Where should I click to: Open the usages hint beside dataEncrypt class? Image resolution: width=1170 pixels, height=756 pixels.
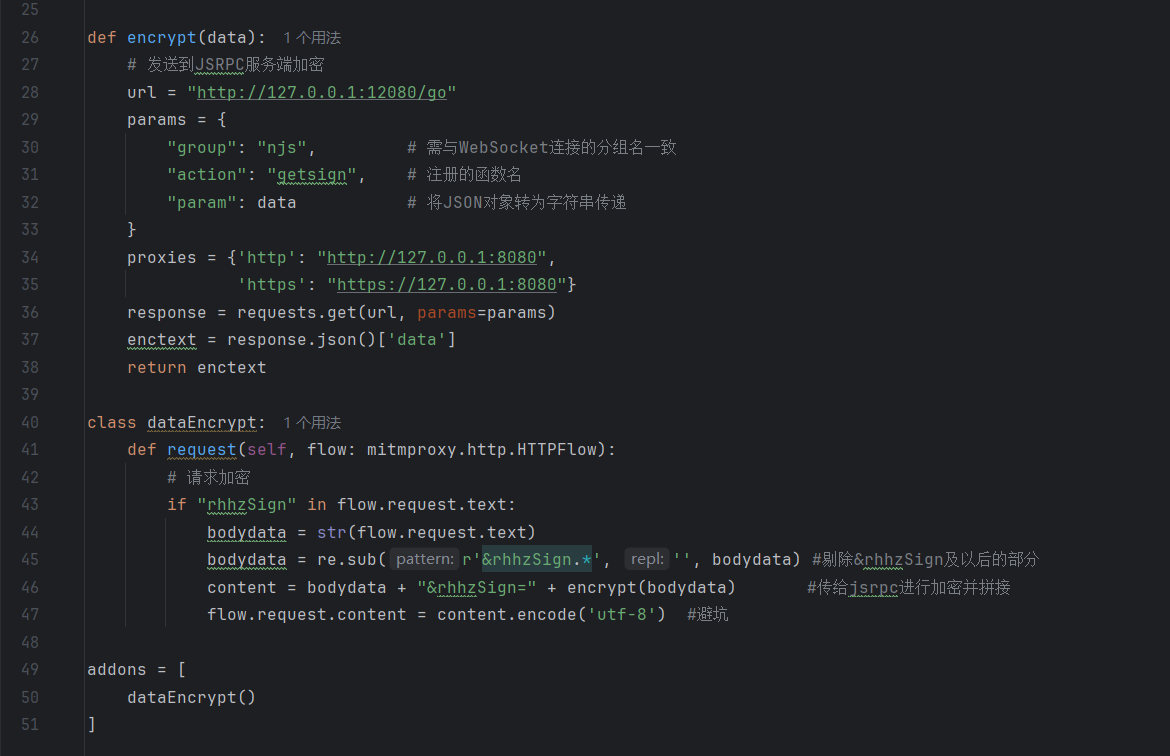tap(312, 422)
